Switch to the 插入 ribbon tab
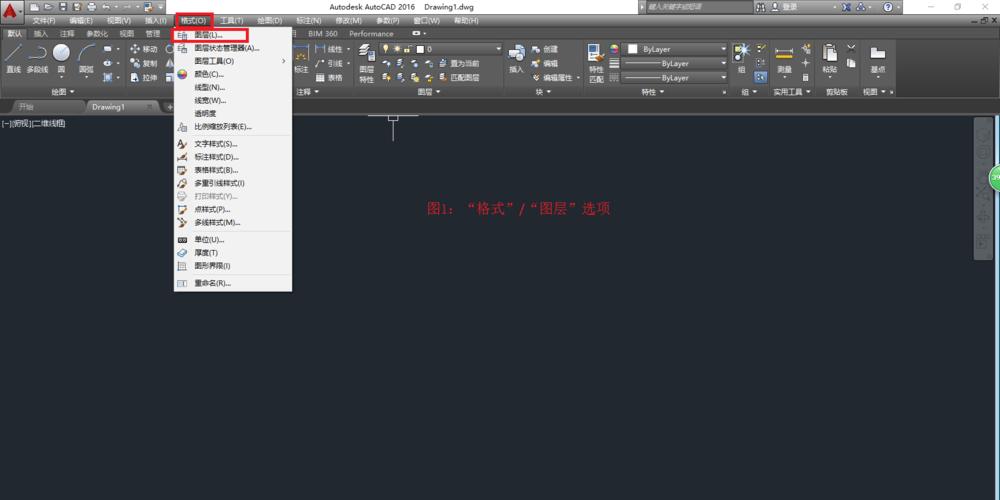Image resolution: width=1000 pixels, height=500 pixels. pyautogui.click(x=40, y=34)
